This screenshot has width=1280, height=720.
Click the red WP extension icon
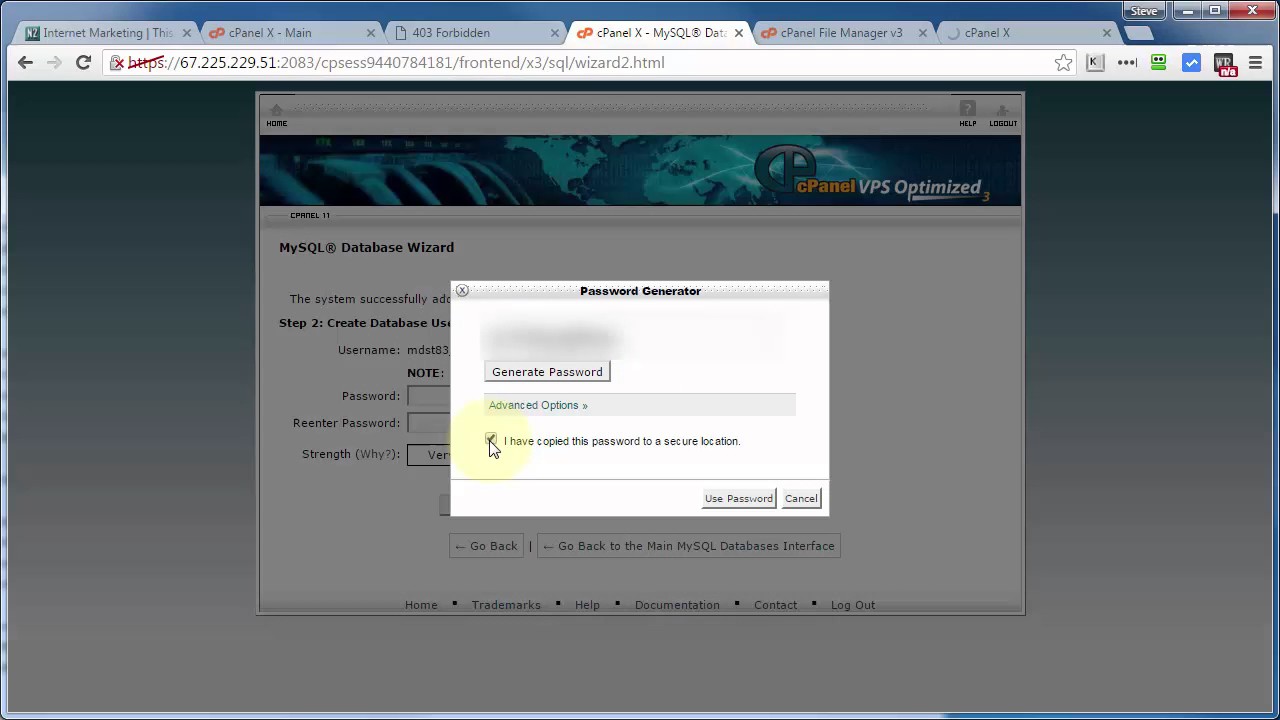click(x=1224, y=65)
